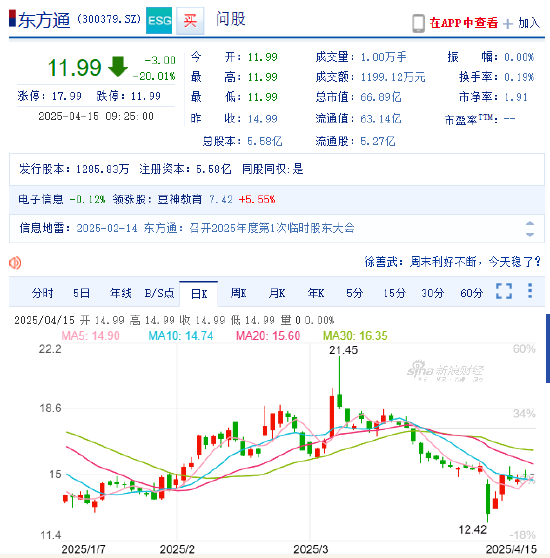Click the phone icon beside 在APP中查看
The width and height of the screenshot is (550, 558).
[418, 23]
